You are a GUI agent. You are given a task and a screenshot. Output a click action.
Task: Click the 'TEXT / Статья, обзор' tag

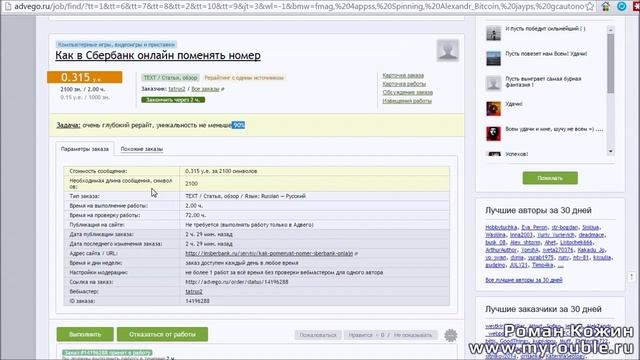tap(171, 78)
